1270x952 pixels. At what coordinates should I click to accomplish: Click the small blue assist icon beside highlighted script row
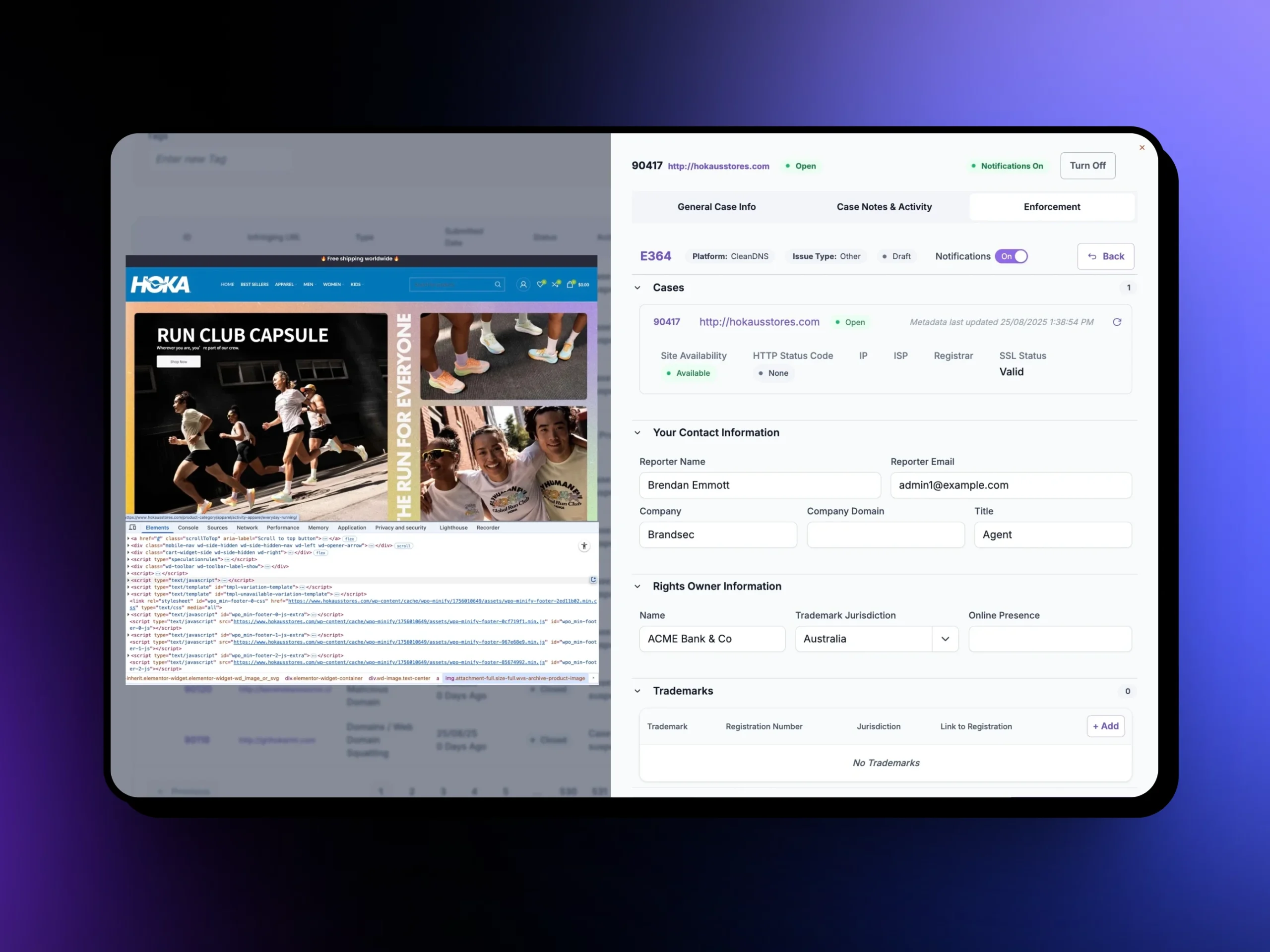(593, 580)
